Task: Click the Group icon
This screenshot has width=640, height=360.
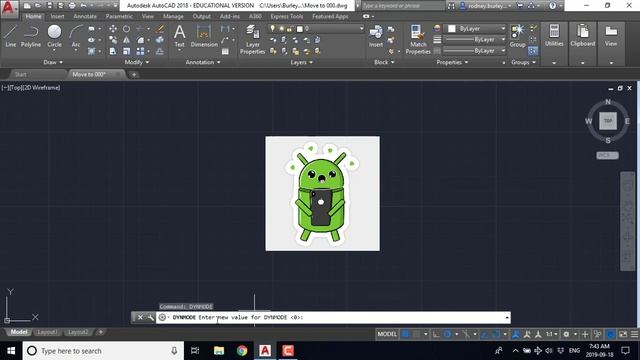Action: pyautogui.click(x=517, y=36)
